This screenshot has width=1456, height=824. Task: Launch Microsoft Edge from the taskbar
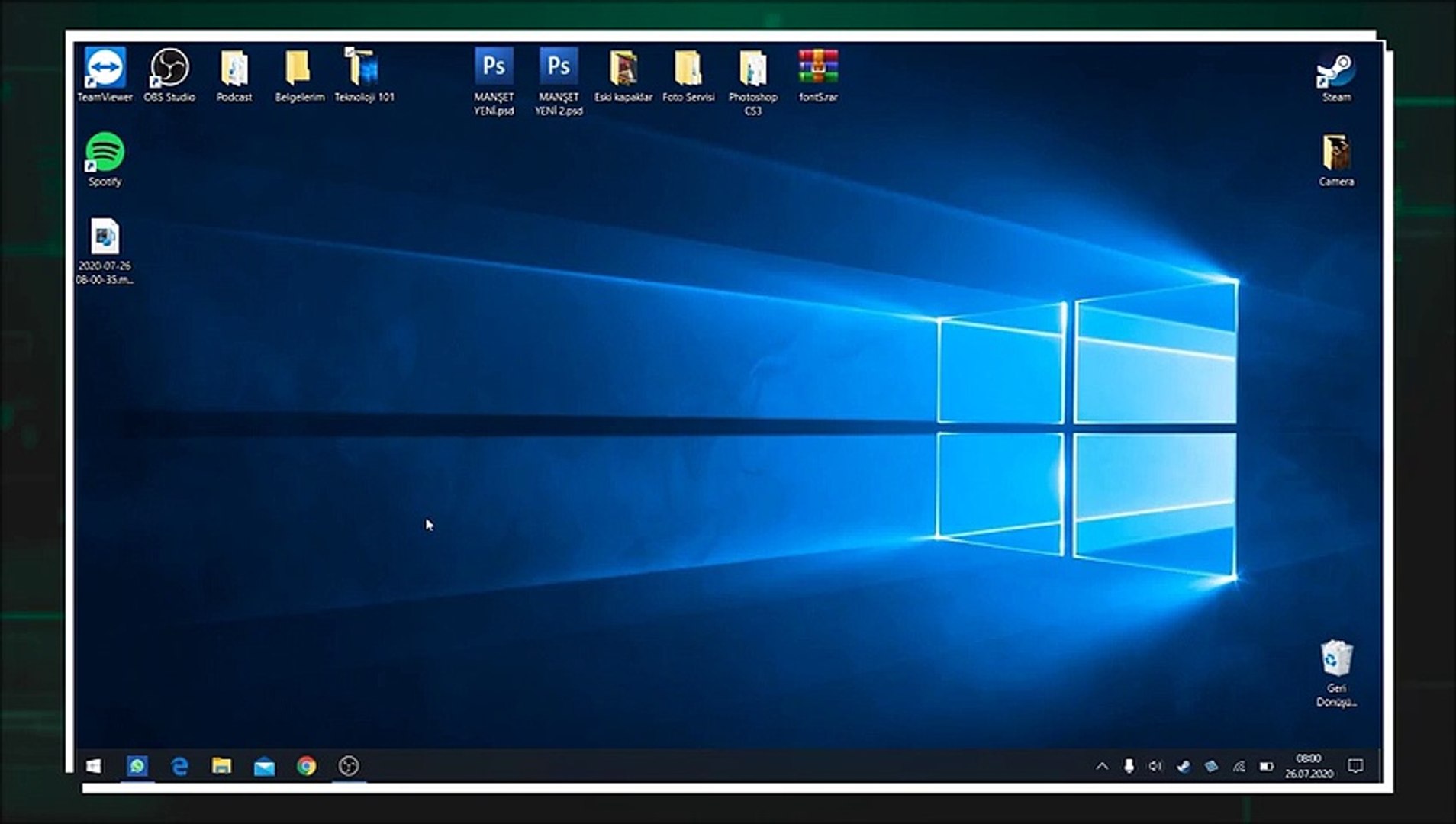[180, 766]
